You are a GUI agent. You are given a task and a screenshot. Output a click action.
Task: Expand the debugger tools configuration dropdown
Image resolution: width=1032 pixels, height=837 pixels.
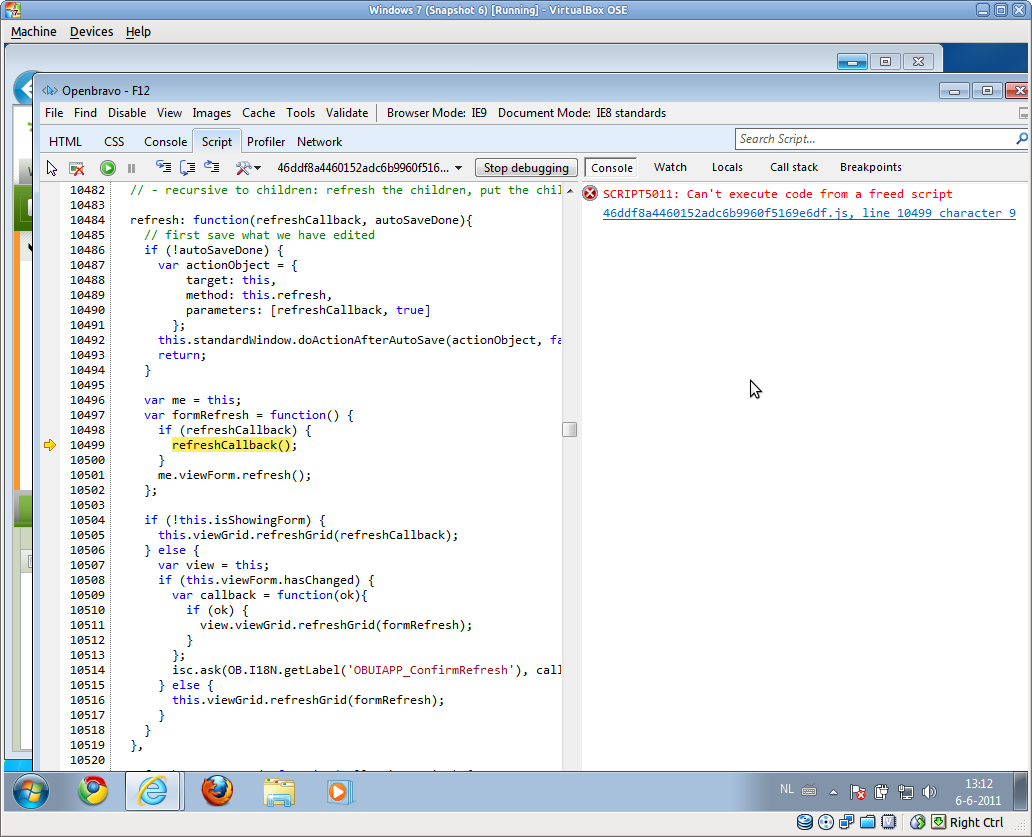(248, 168)
